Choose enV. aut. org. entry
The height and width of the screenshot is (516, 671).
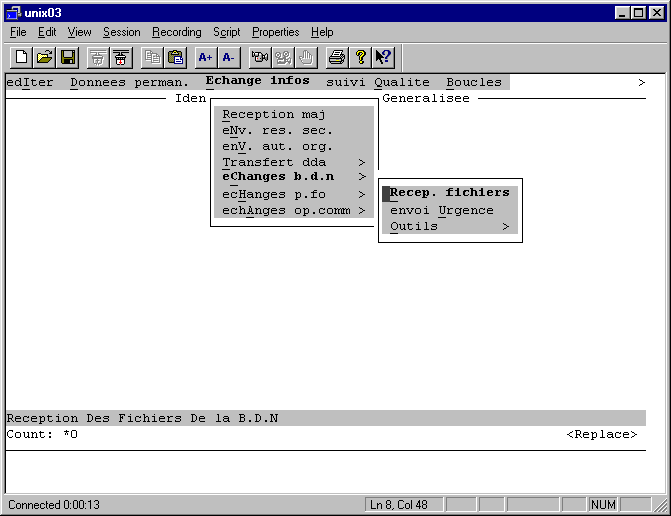click(277, 147)
